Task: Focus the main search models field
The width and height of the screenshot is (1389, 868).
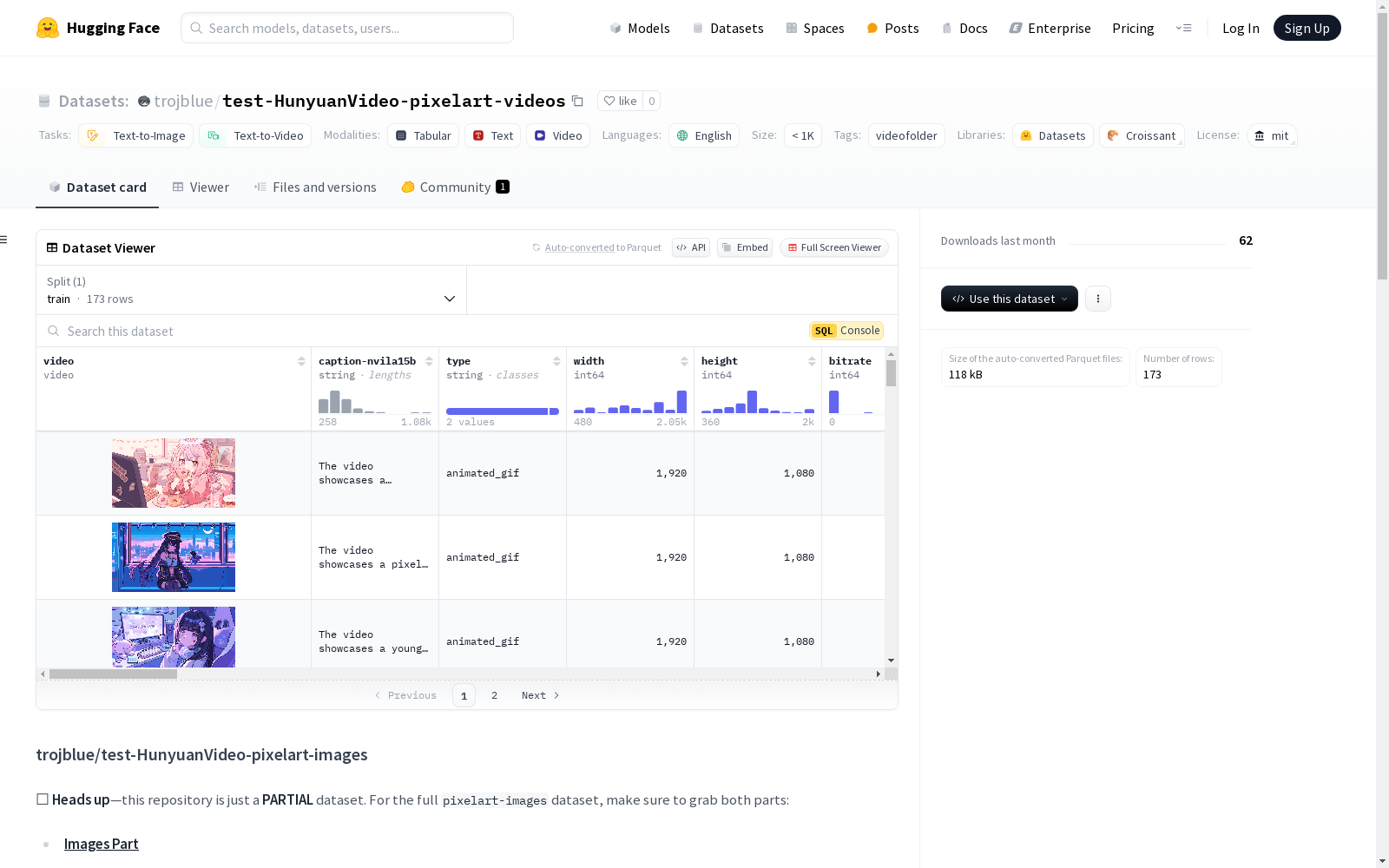Action: click(347, 28)
